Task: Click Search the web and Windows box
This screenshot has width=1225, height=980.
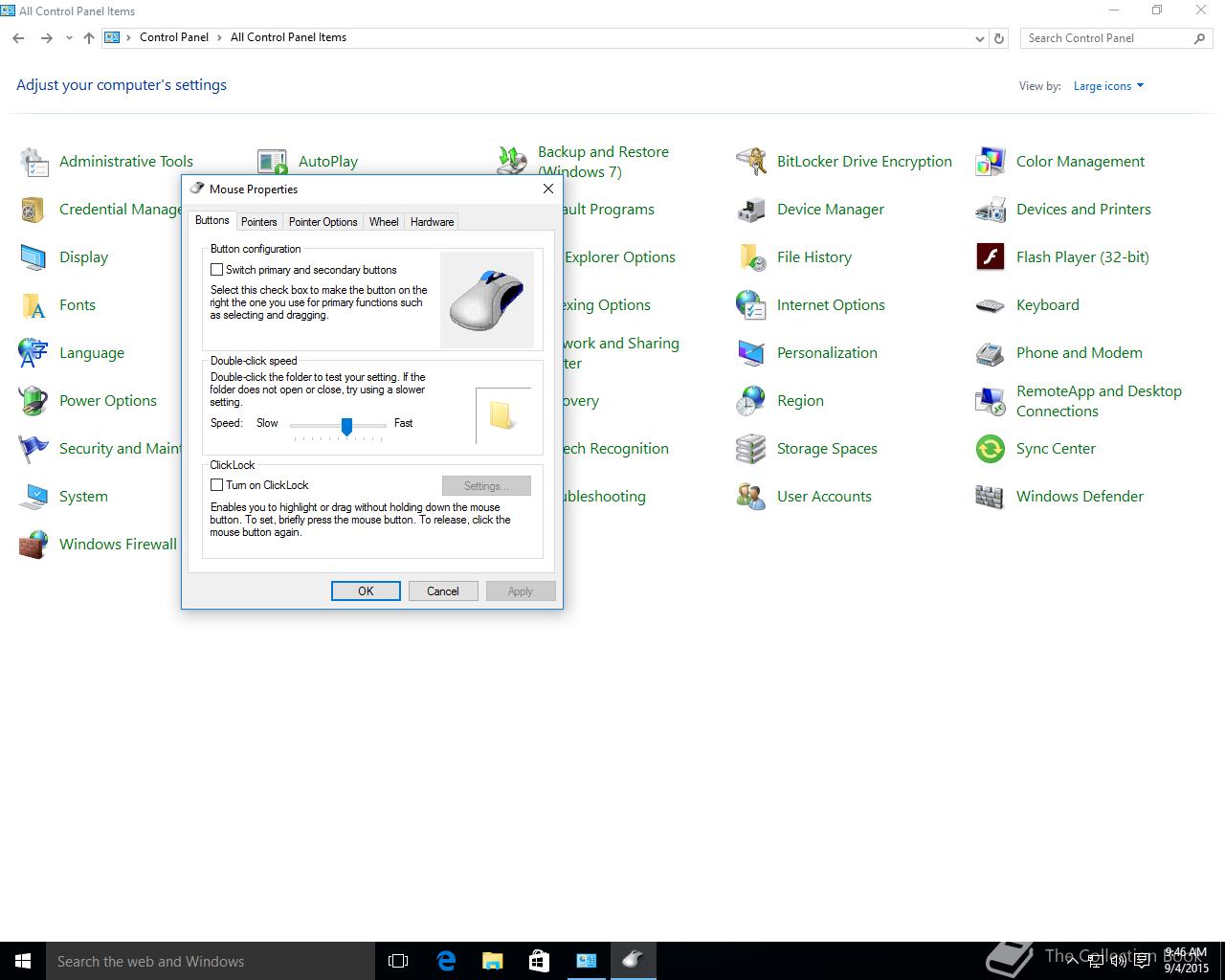Action: click(x=211, y=961)
